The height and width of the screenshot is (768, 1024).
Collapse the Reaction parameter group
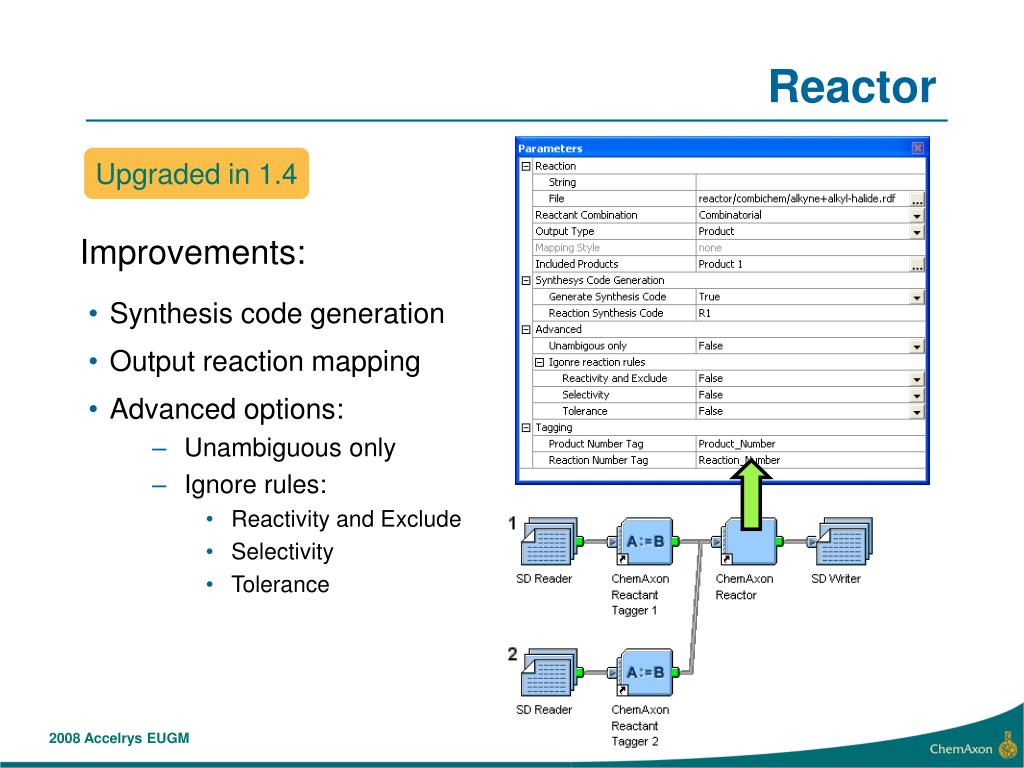(526, 167)
